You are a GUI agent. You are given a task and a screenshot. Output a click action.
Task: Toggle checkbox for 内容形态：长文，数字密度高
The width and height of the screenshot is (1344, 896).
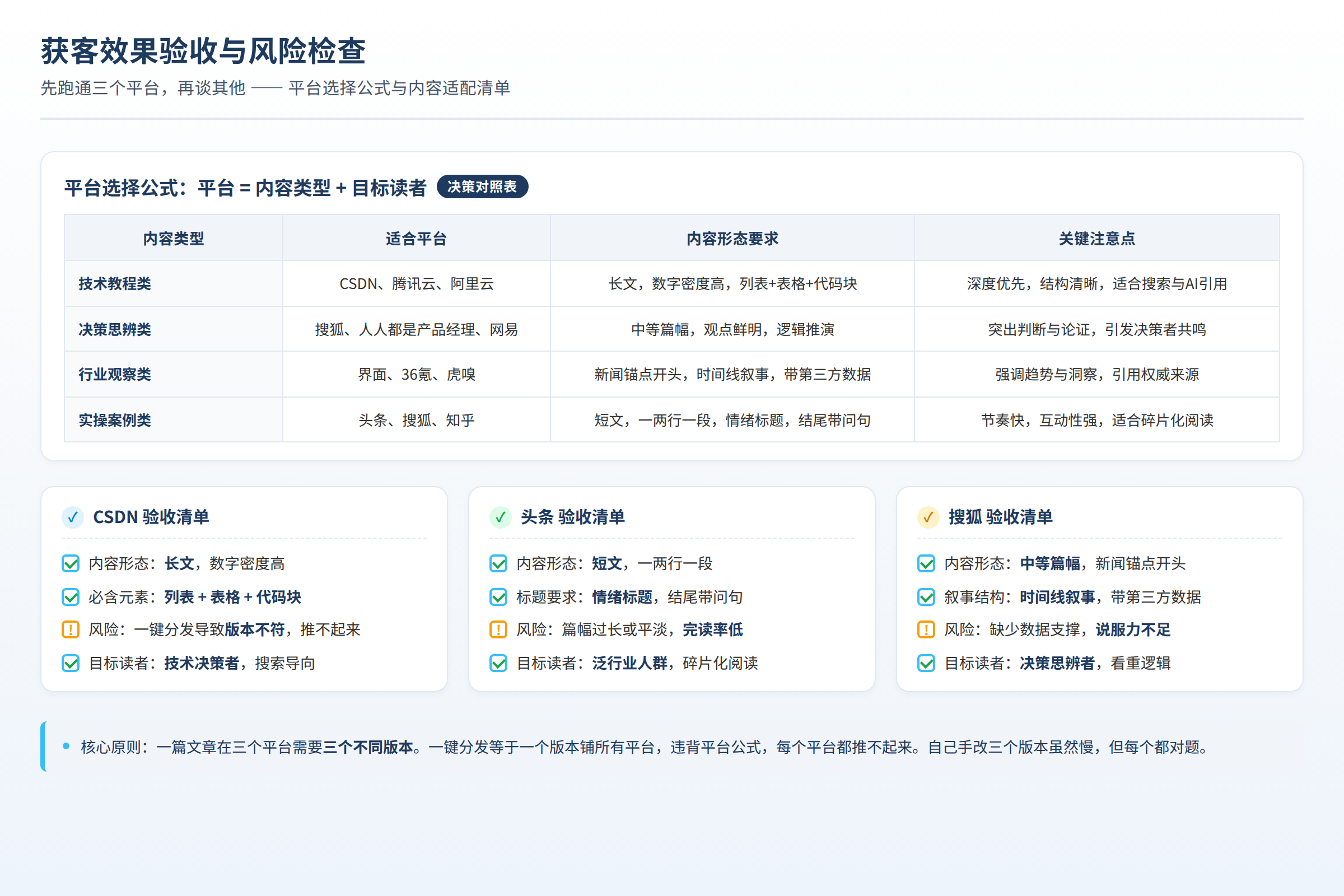coord(71,563)
